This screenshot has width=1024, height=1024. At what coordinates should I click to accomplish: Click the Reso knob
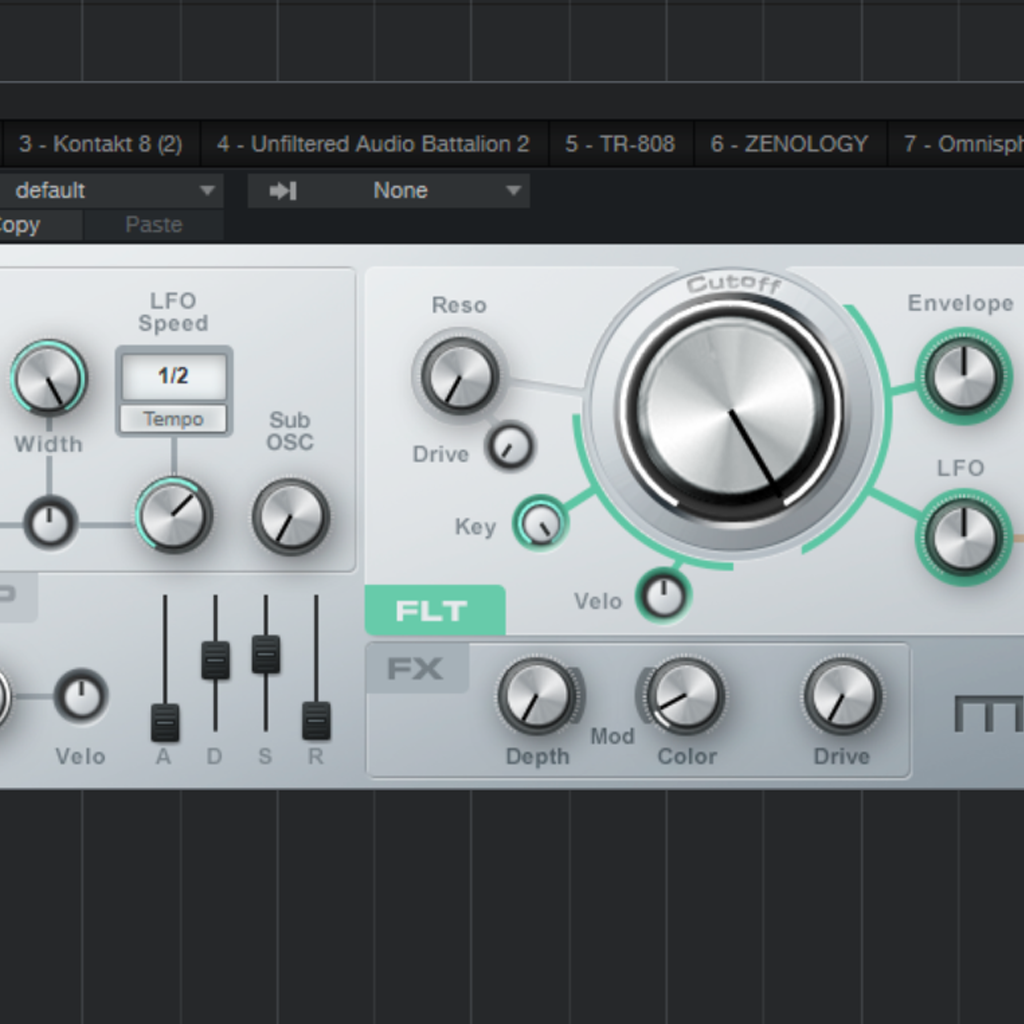[x=460, y=375]
